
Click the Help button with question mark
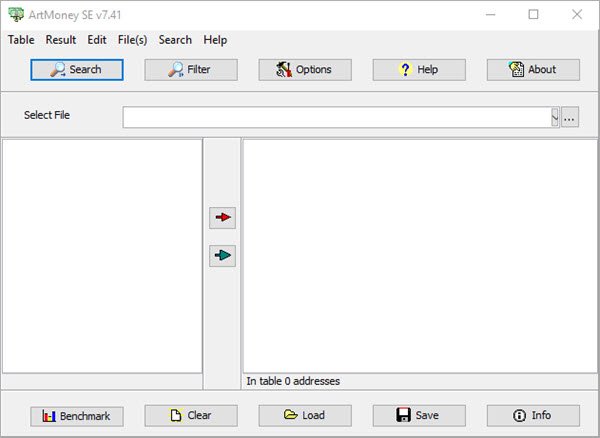(x=419, y=70)
